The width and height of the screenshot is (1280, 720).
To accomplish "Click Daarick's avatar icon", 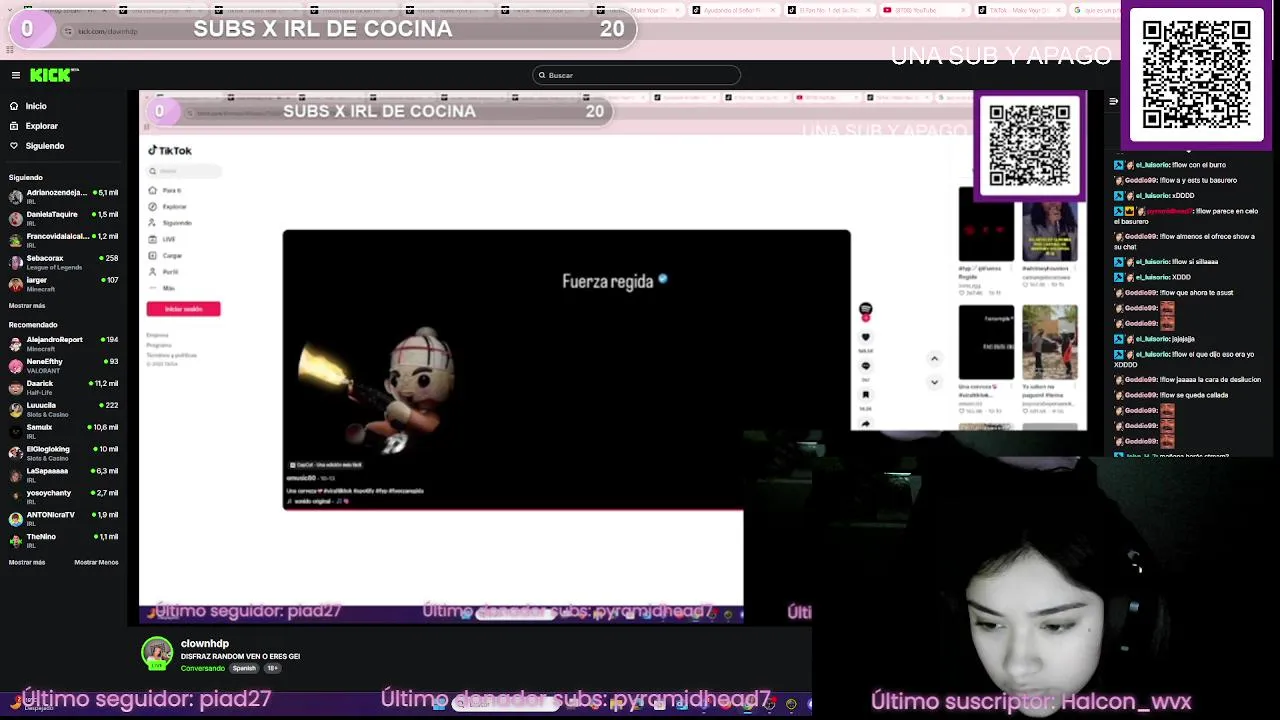I will pyautogui.click(x=16, y=388).
